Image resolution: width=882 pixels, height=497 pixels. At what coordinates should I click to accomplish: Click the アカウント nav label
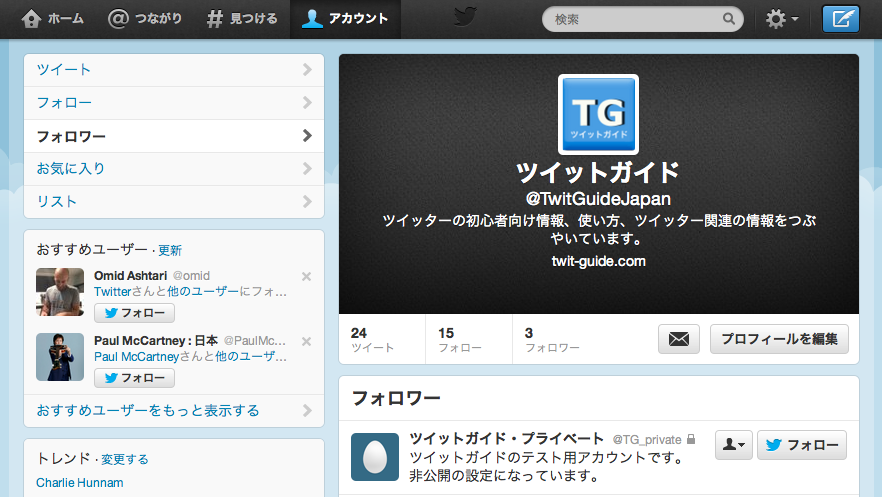point(358,19)
